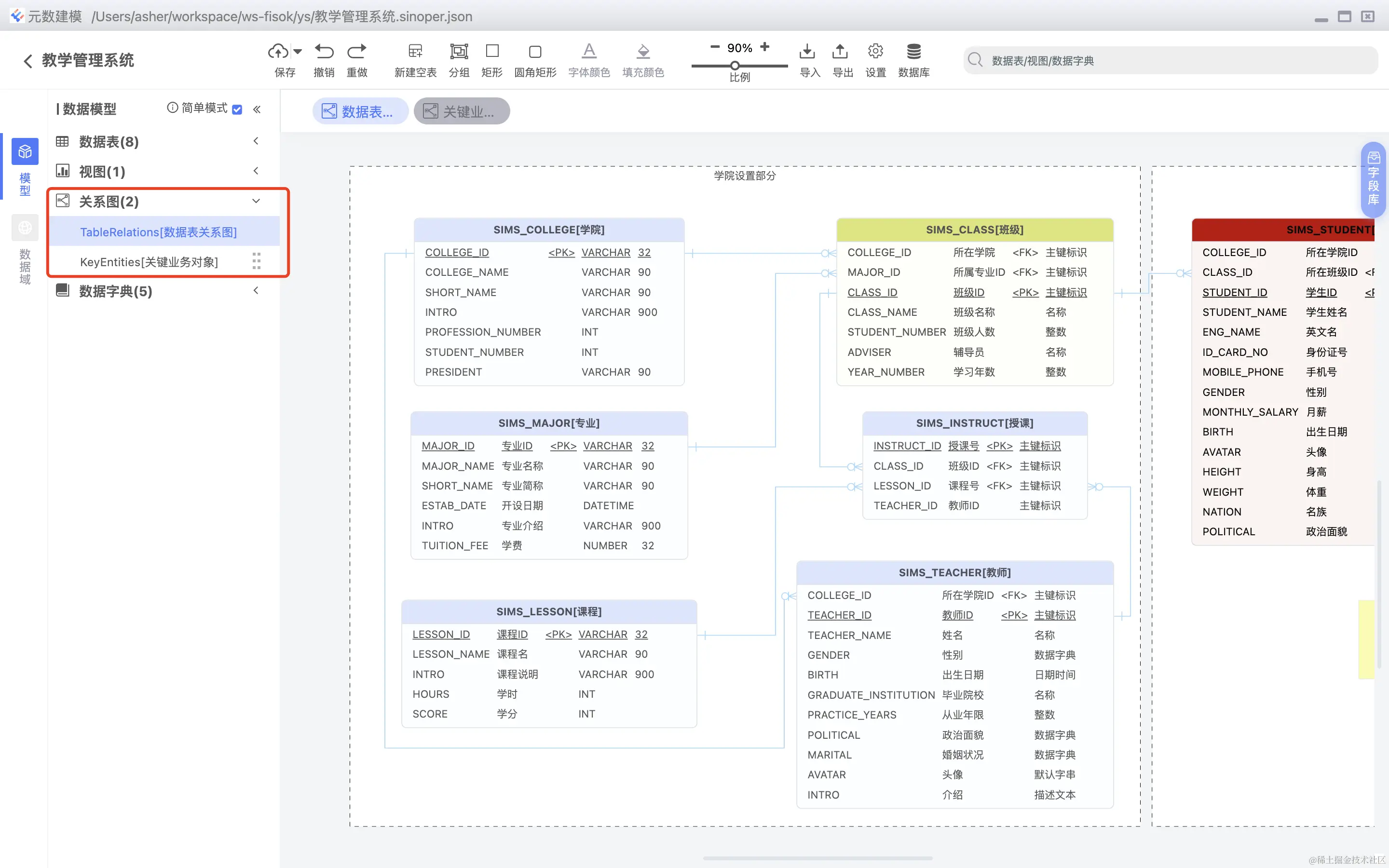
Task: Select the Group (分组) tool
Action: [459, 52]
